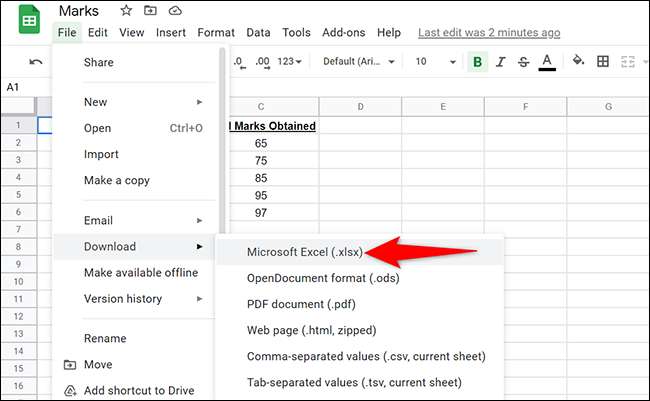650x401 pixels.
Task: Expand the Email submenu
Action: [x=135, y=220]
